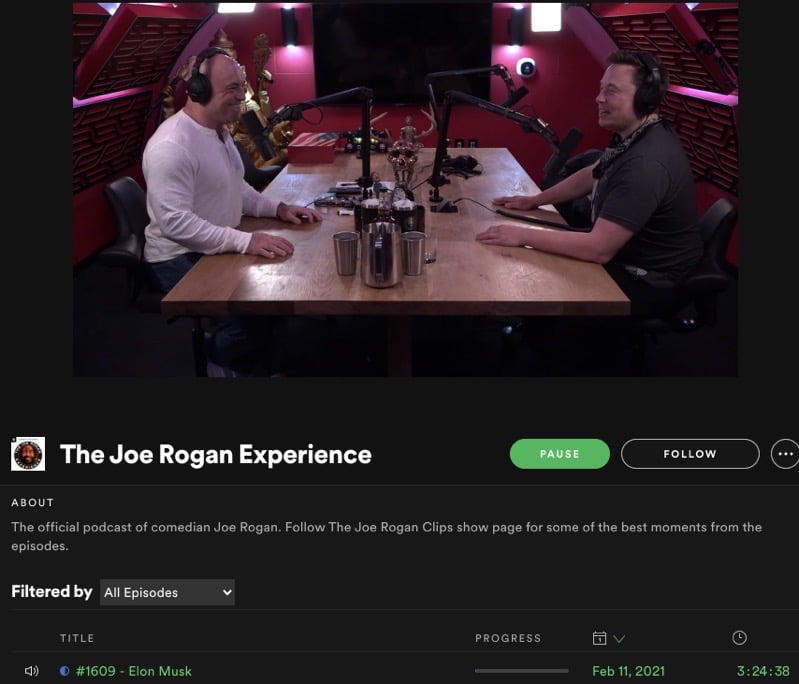The width and height of the screenshot is (799, 684).
Task: Pause the playing podcast episode
Action: tap(560, 454)
